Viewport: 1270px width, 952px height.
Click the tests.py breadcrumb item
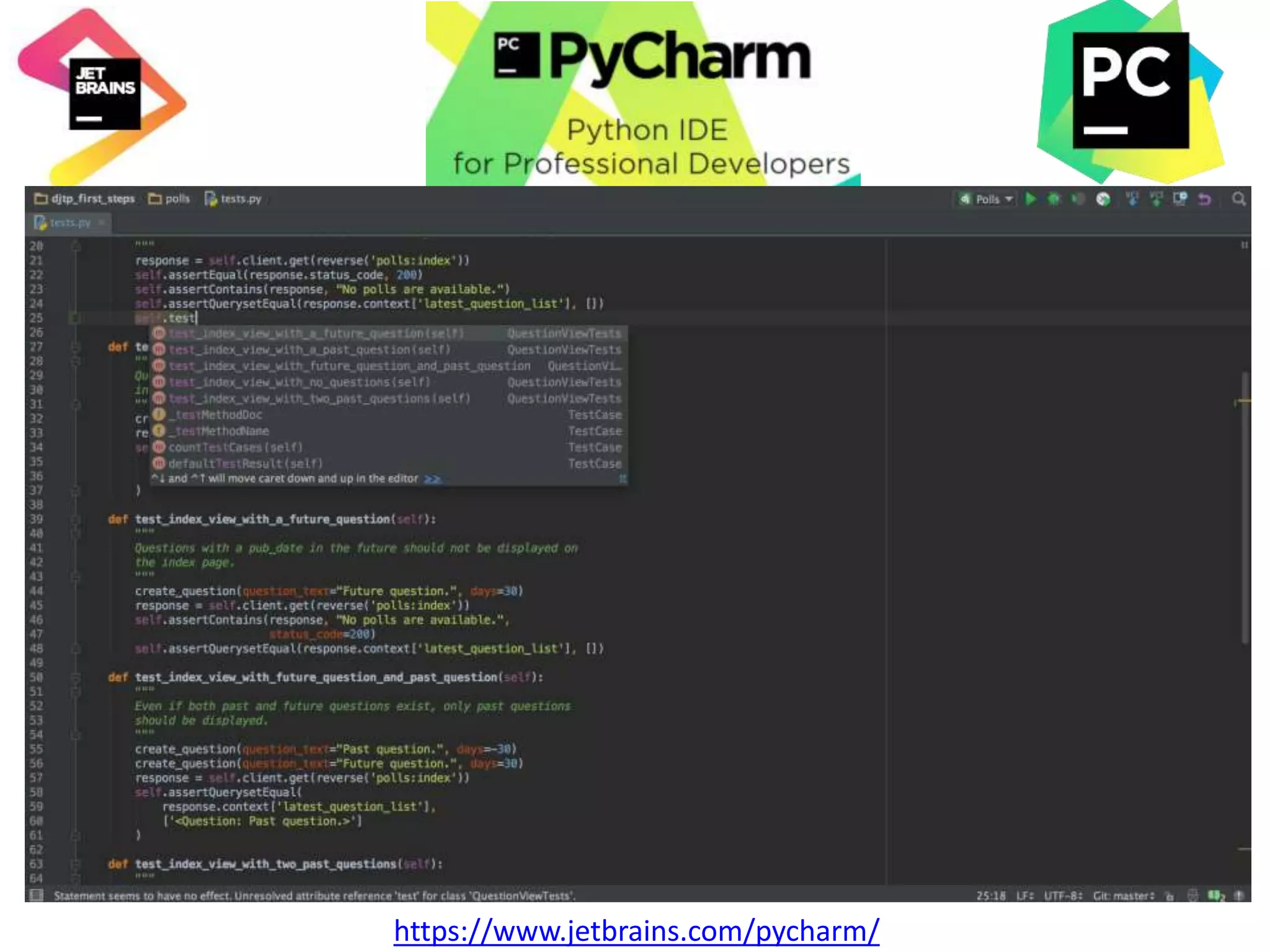point(233,198)
